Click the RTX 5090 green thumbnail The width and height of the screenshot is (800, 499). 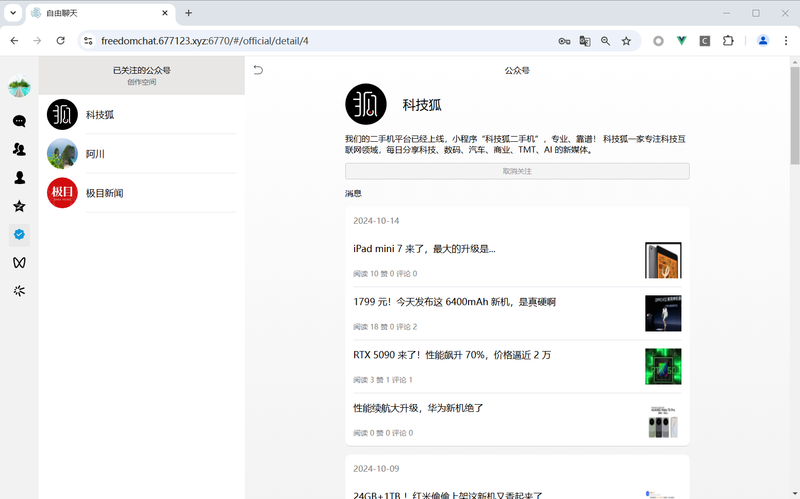point(663,366)
